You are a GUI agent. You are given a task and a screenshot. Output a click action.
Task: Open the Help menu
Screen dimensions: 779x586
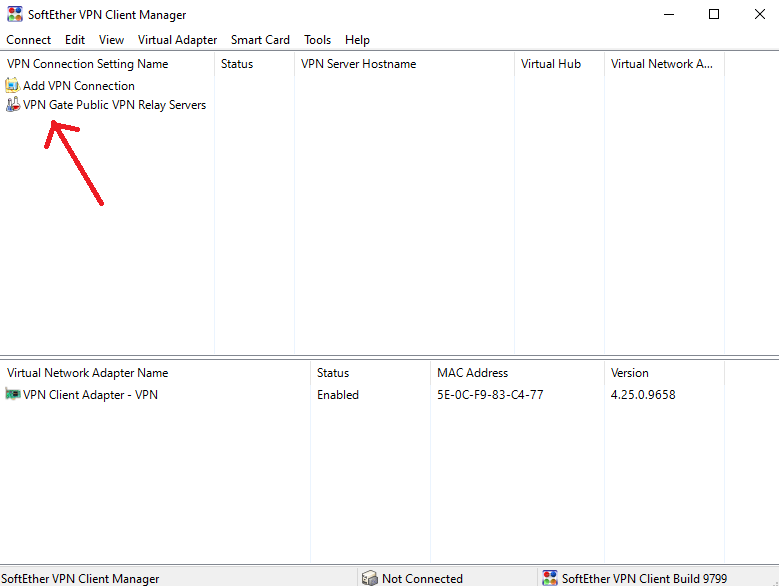(x=357, y=40)
